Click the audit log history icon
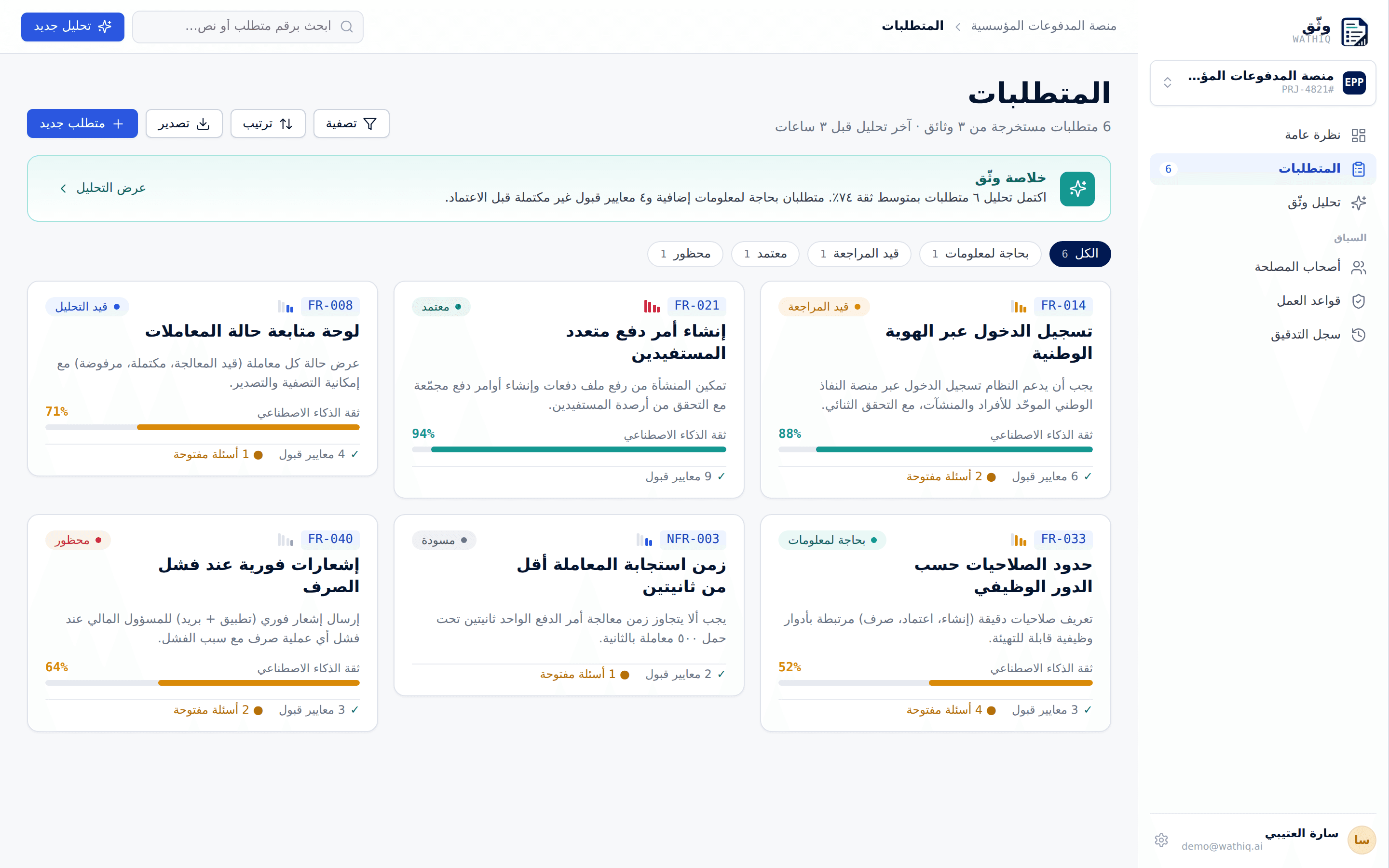The width and height of the screenshot is (1389, 868). [1359, 335]
